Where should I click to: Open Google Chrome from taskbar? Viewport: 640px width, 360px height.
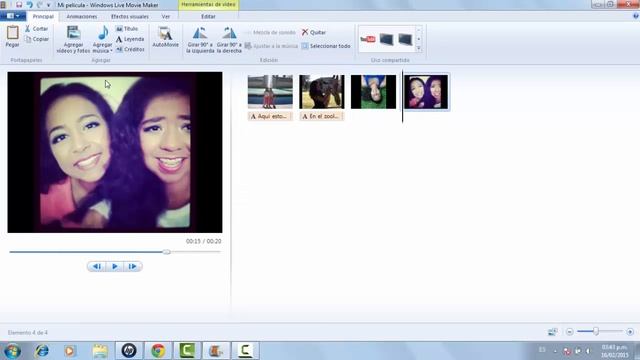click(x=158, y=351)
